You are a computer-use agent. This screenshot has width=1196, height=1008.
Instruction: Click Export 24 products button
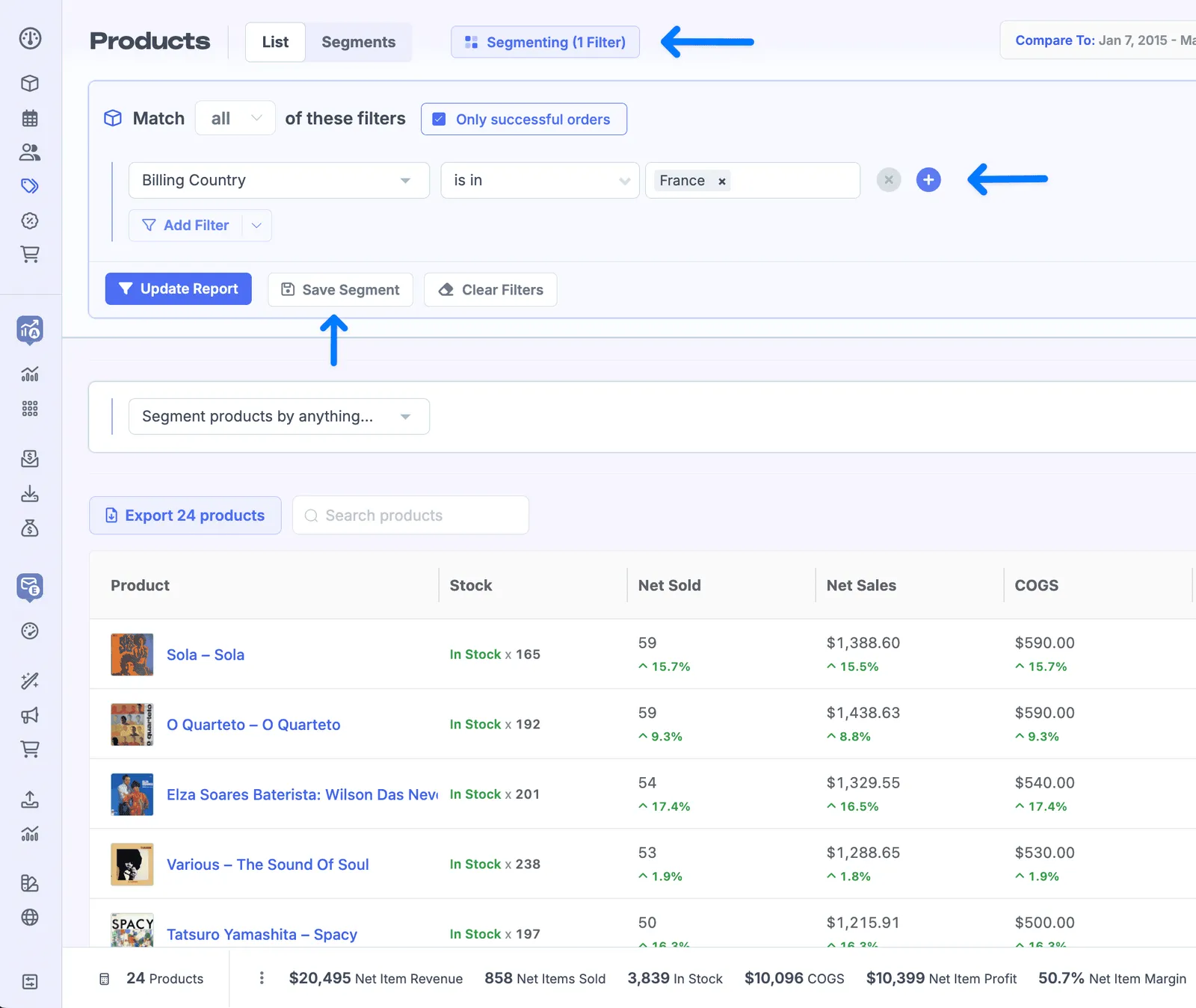185,516
